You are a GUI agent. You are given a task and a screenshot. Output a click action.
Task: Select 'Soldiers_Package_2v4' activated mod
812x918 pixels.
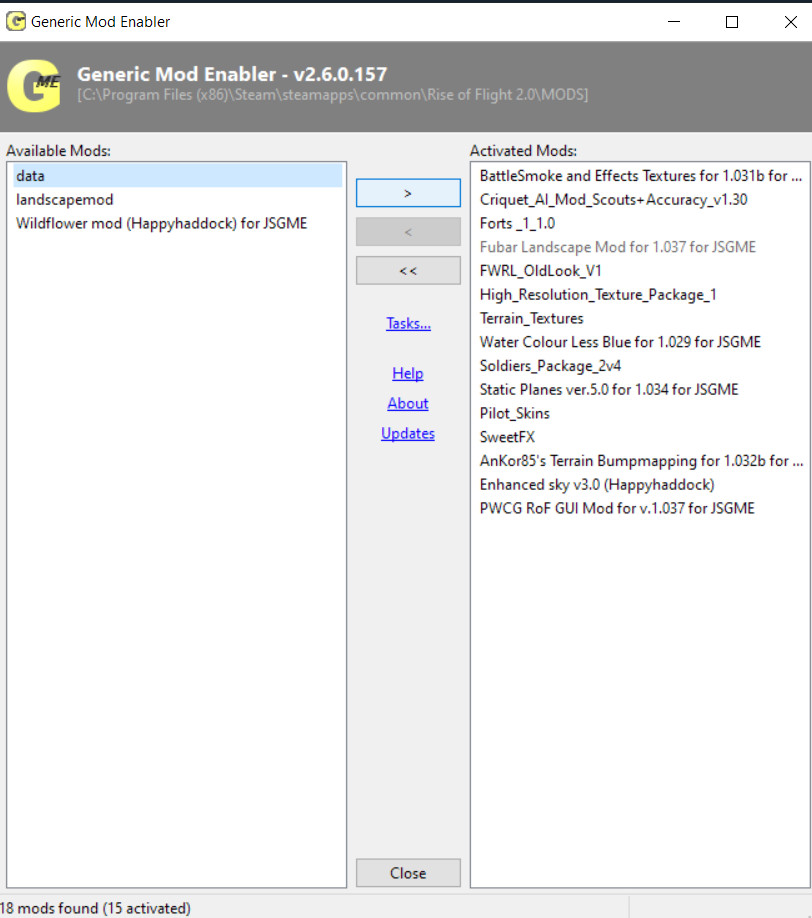coord(640,365)
